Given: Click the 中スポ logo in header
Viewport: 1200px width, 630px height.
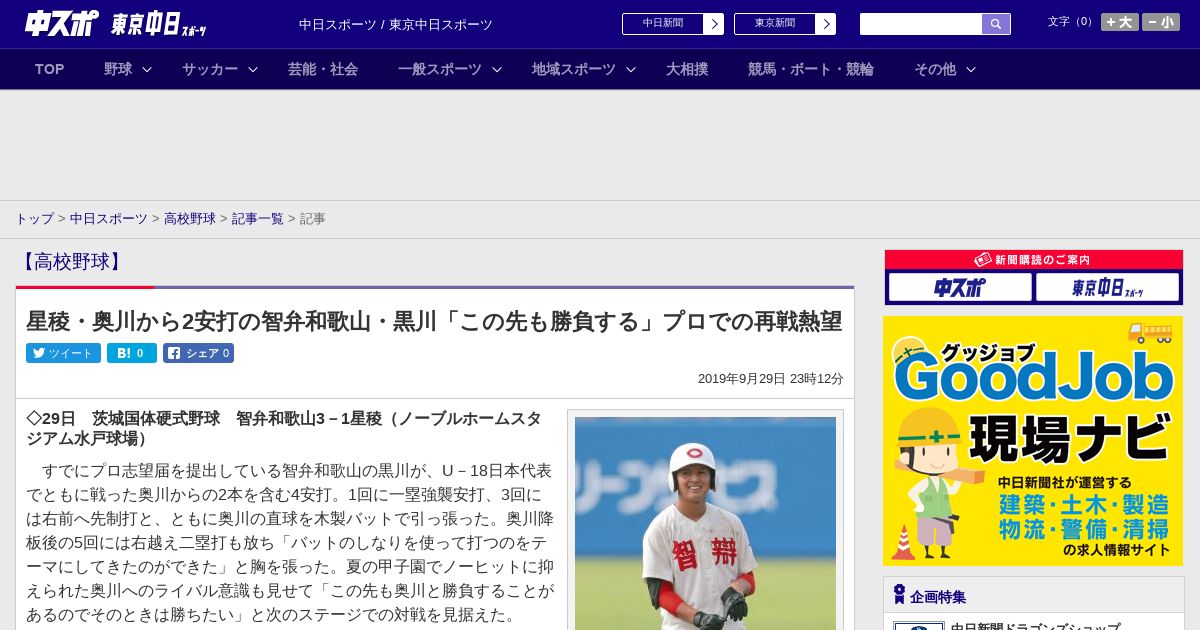Looking at the screenshot, I should (61, 24).
